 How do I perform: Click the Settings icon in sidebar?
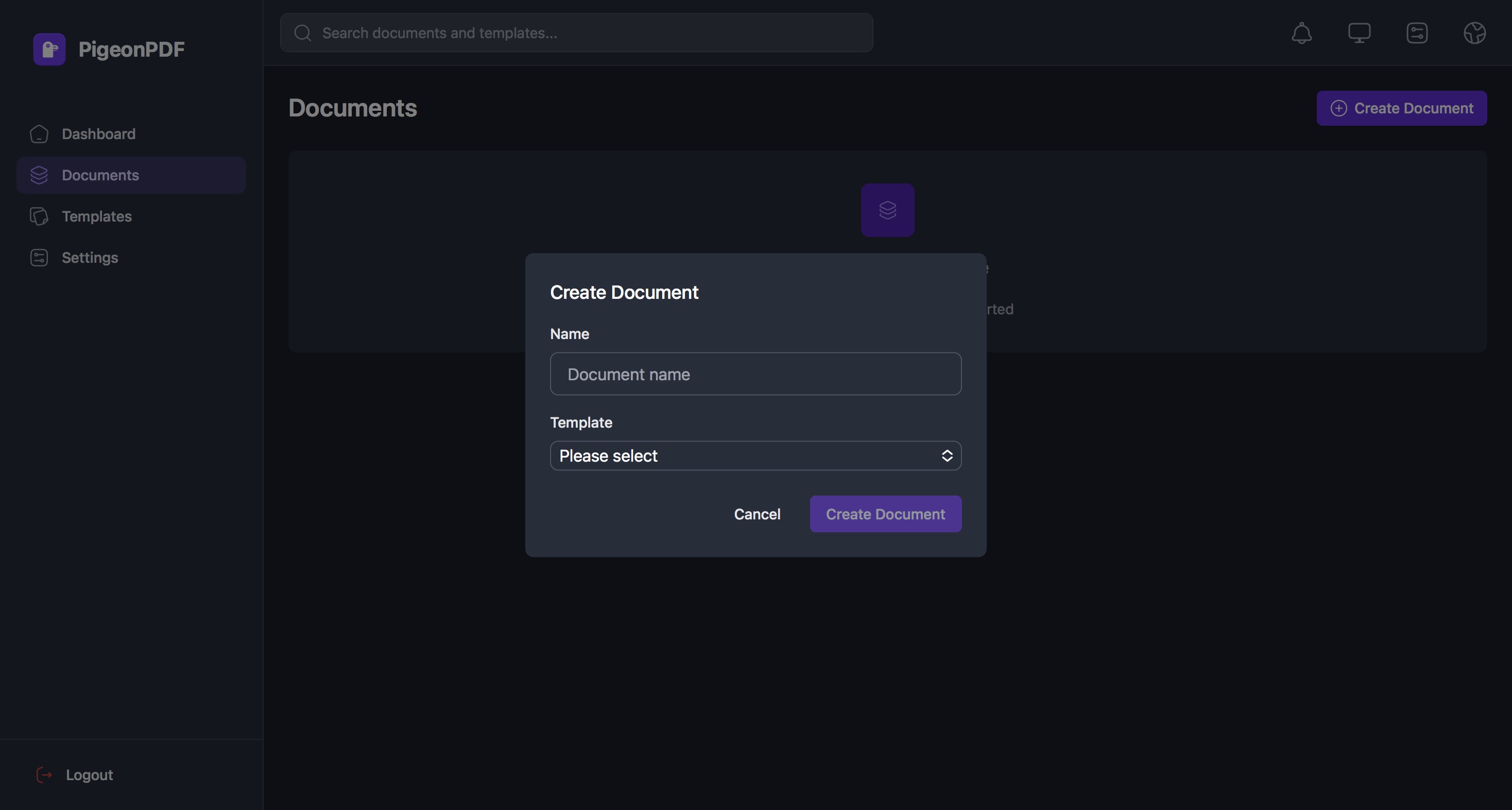(39, 257)
